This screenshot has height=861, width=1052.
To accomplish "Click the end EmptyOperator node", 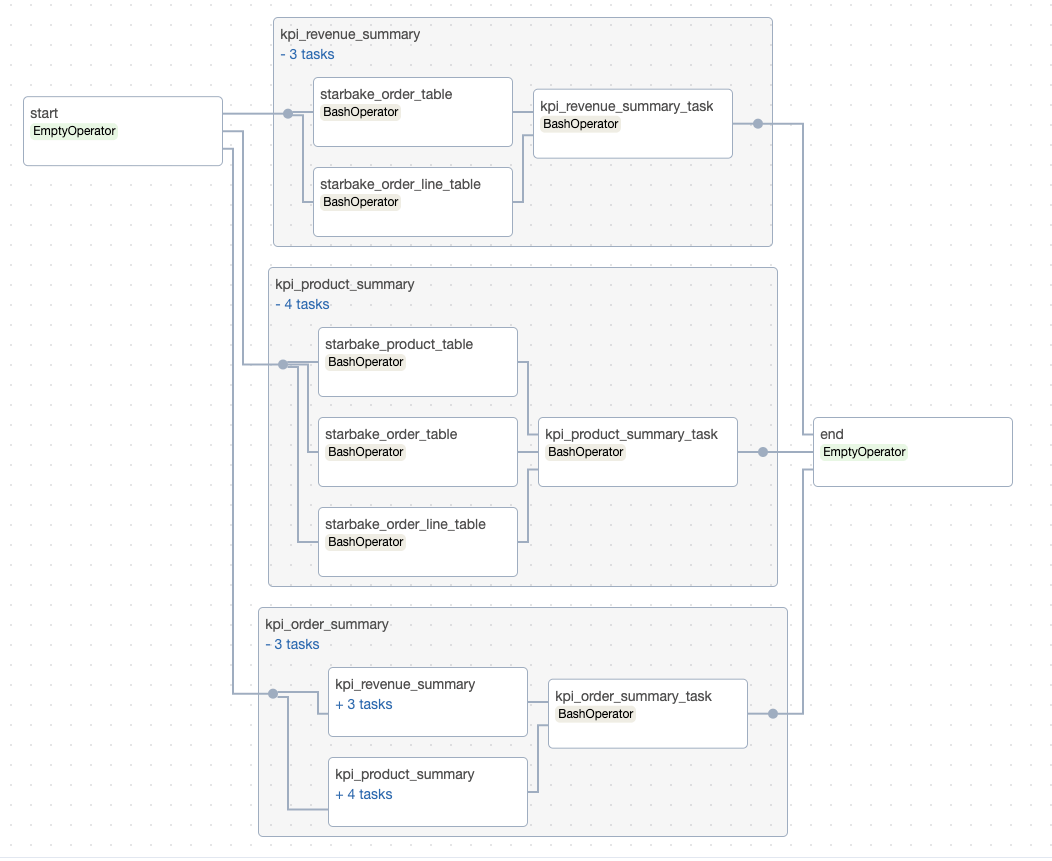I will point(912,452).
